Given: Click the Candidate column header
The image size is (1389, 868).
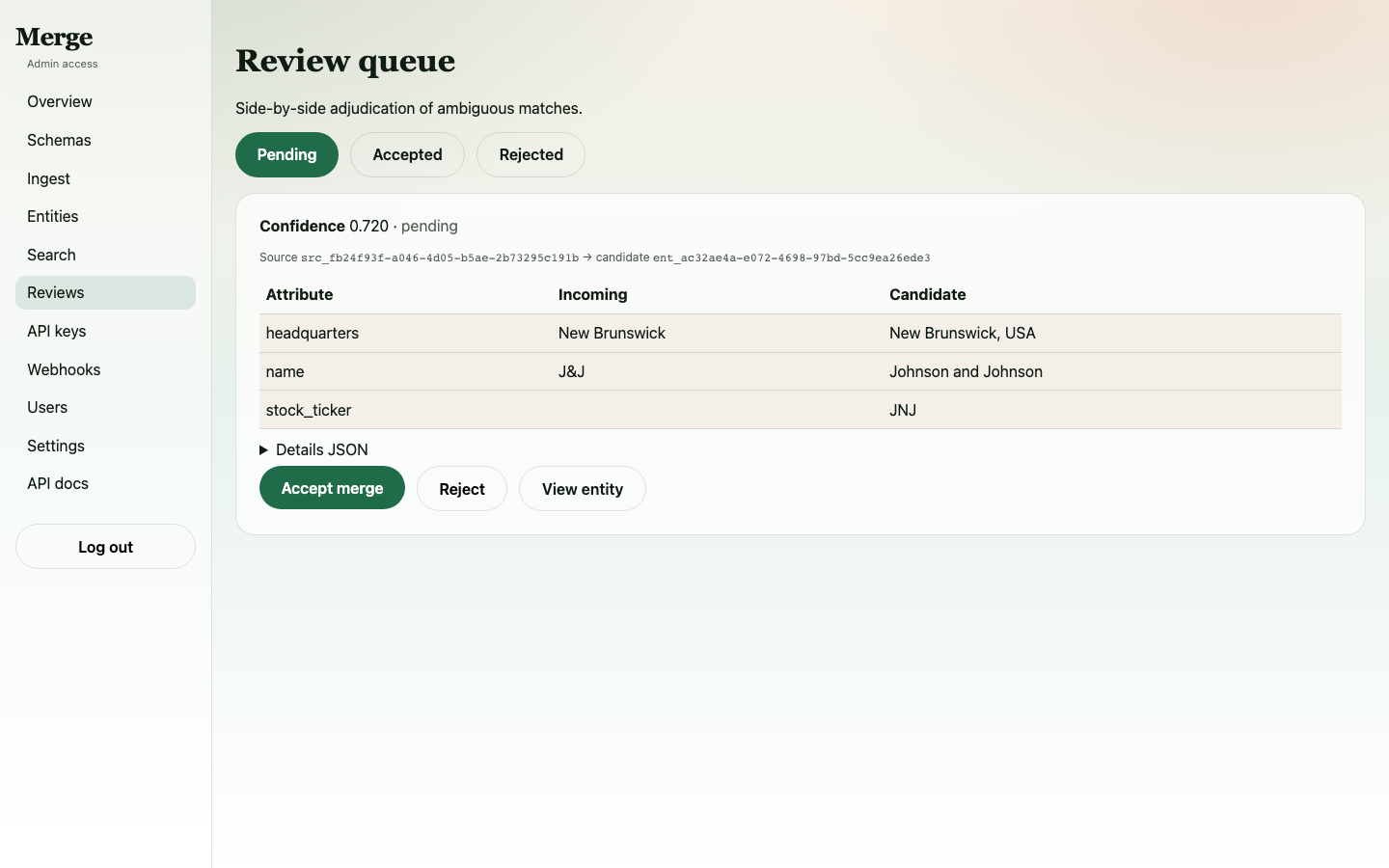Looking at the screenshot, I should coord(927,294).
